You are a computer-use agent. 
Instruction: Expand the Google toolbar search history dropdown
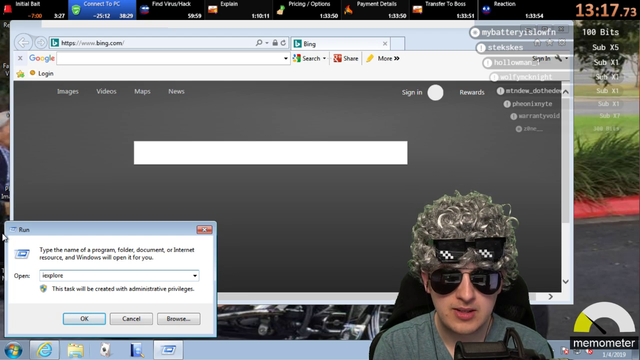click(x=286, y=58)
